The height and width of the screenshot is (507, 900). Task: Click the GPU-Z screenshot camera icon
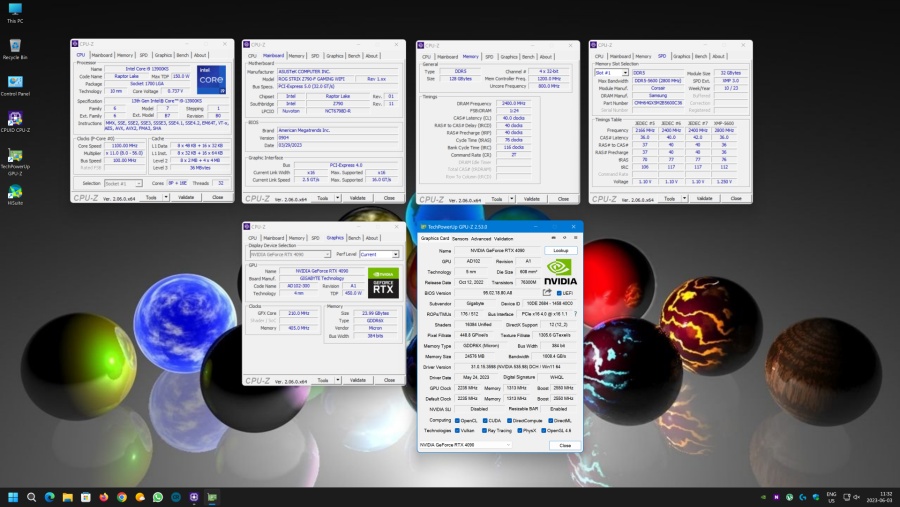coord(551,238)
